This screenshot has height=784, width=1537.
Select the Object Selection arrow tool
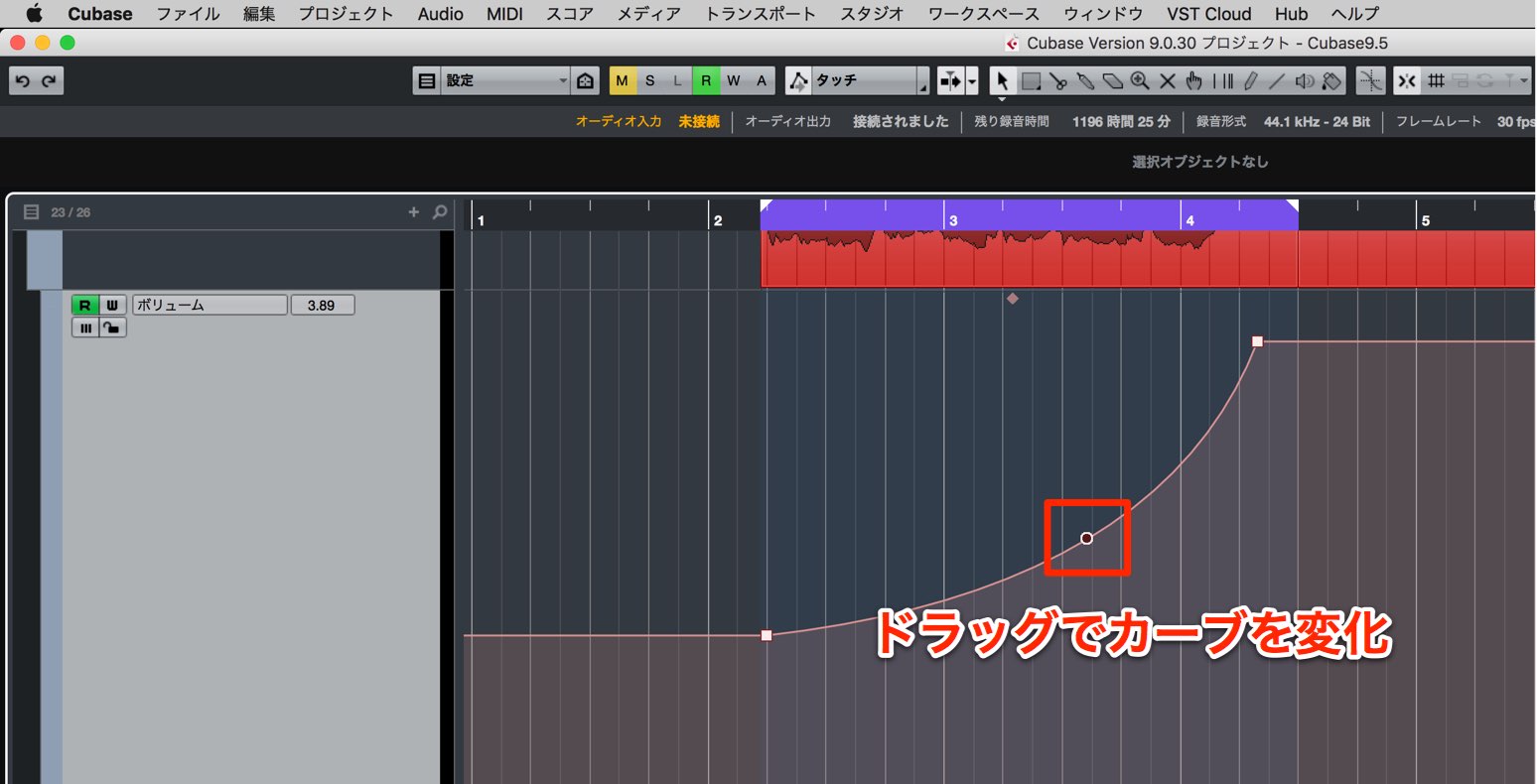tap(1002, 81)
